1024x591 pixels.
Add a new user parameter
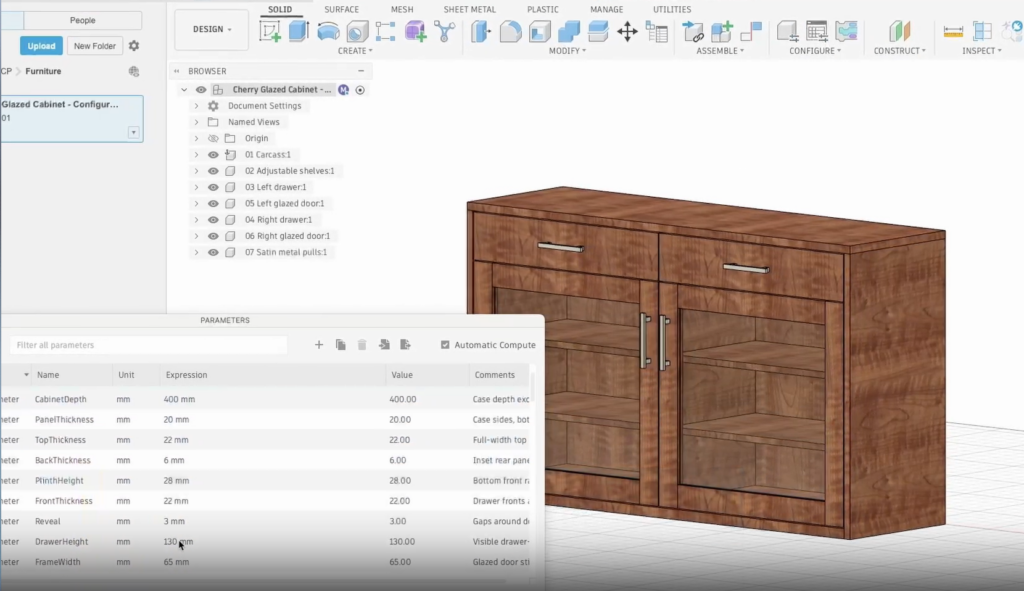point(319,345)
